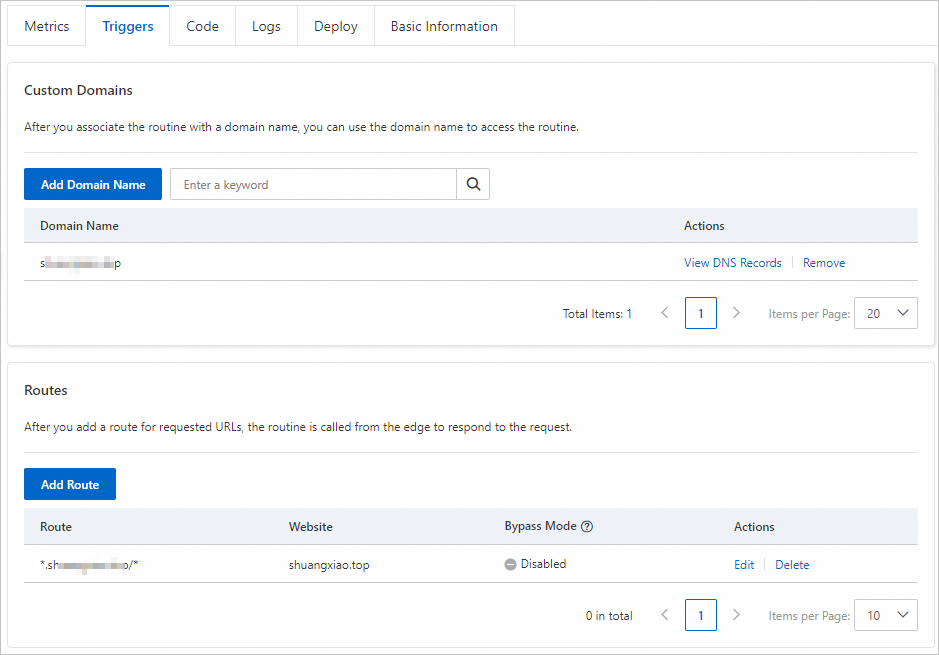Expand the Items per Page dropdown showing 10
Image resolution: width=939 pixels, height=655 pixels.
[885, 615]
